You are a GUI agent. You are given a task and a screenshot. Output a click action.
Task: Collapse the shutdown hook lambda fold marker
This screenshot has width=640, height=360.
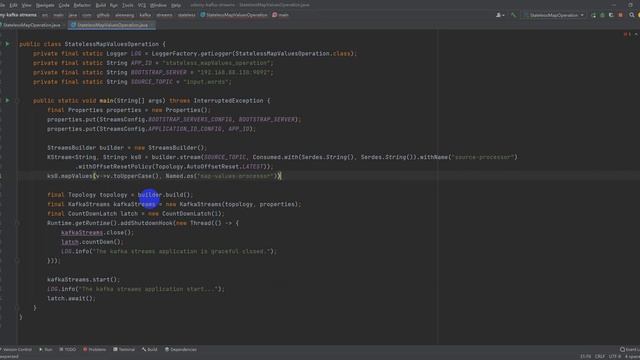18,223
